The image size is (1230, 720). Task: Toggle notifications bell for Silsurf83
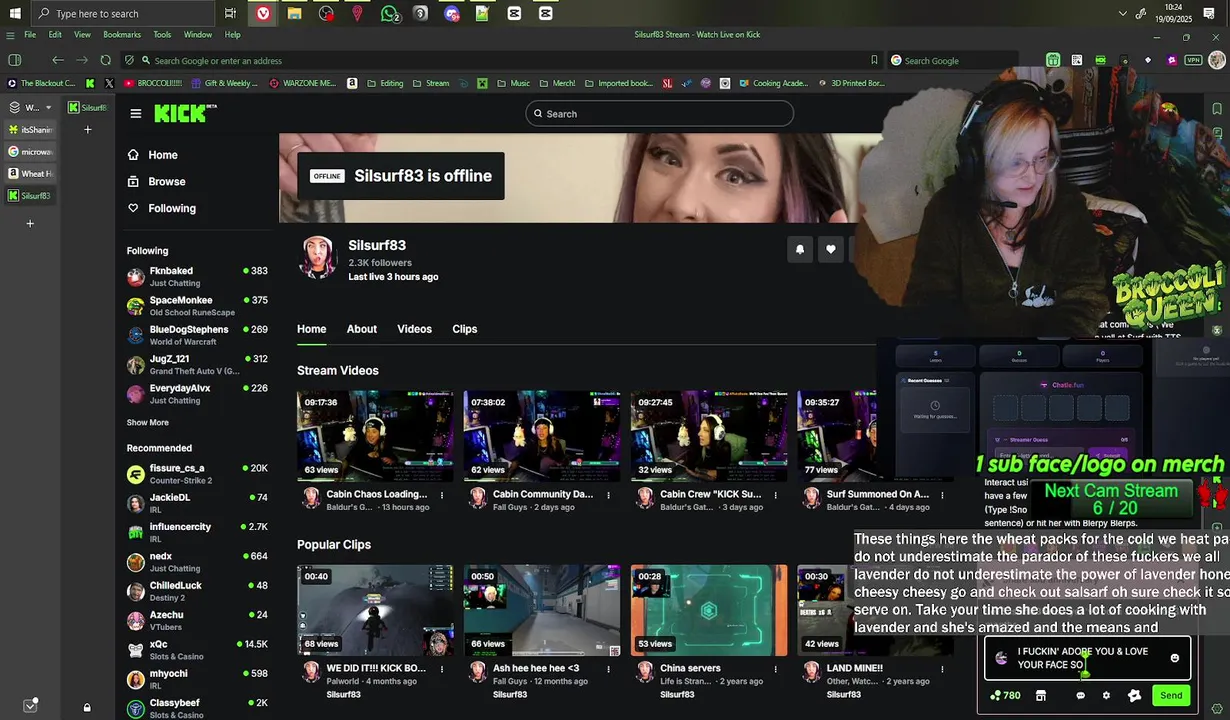pos(799,249)
